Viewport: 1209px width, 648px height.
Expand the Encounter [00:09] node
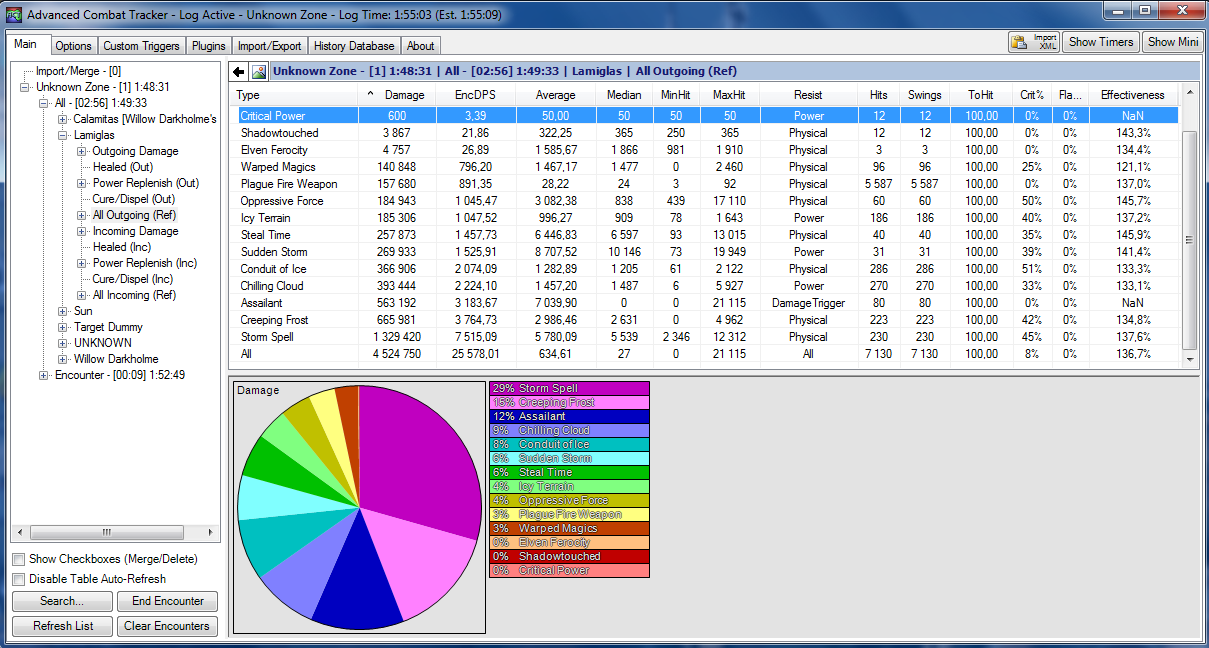(44, 375)
